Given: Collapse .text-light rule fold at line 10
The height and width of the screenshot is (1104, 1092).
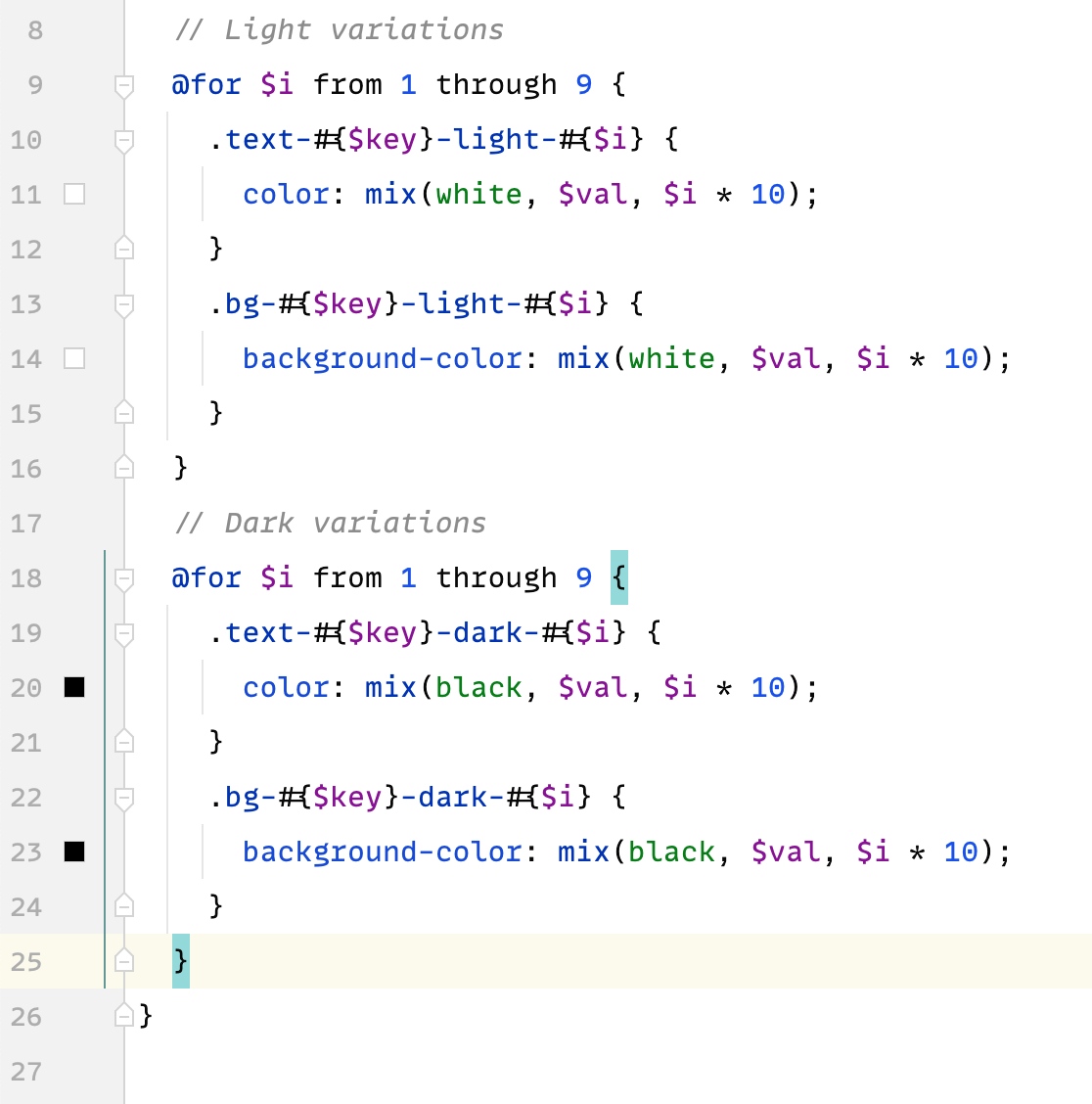Looking at the screenshot, I should [x=124, y=141].
